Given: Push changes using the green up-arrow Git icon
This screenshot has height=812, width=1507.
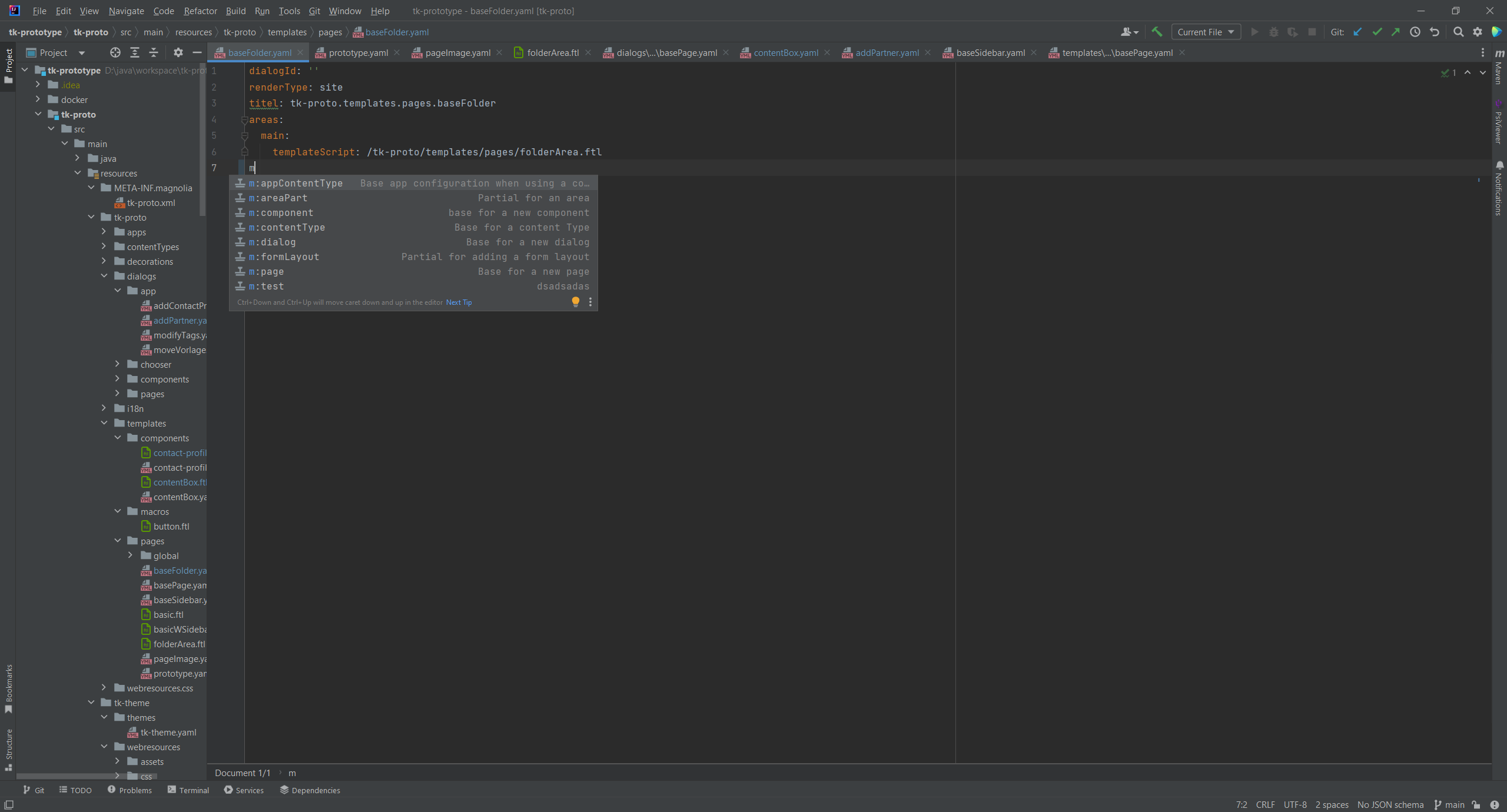Looking at the screenshot, I should (x=1396, y=32).
